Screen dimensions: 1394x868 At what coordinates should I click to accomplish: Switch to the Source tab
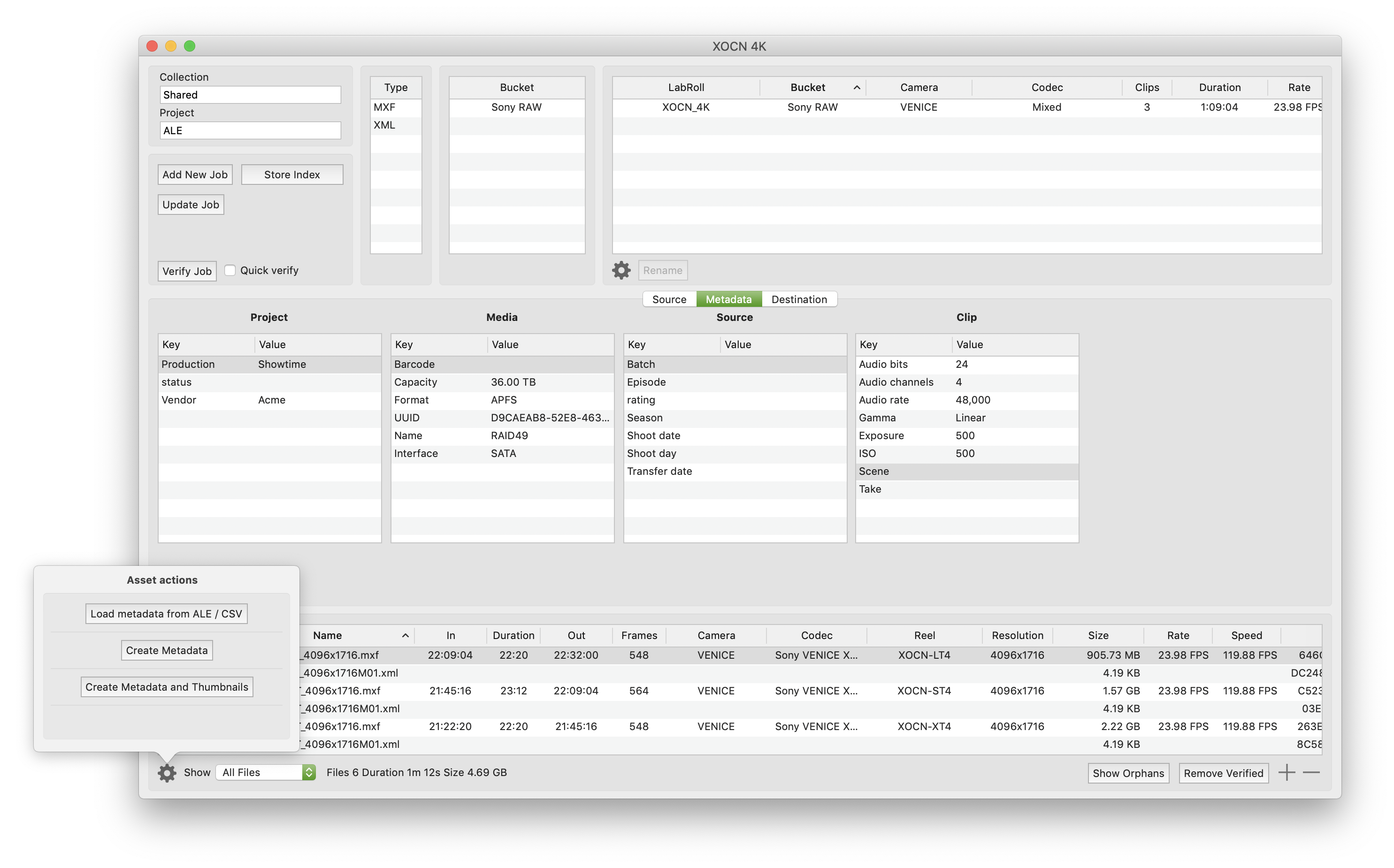tap(669, 299)
